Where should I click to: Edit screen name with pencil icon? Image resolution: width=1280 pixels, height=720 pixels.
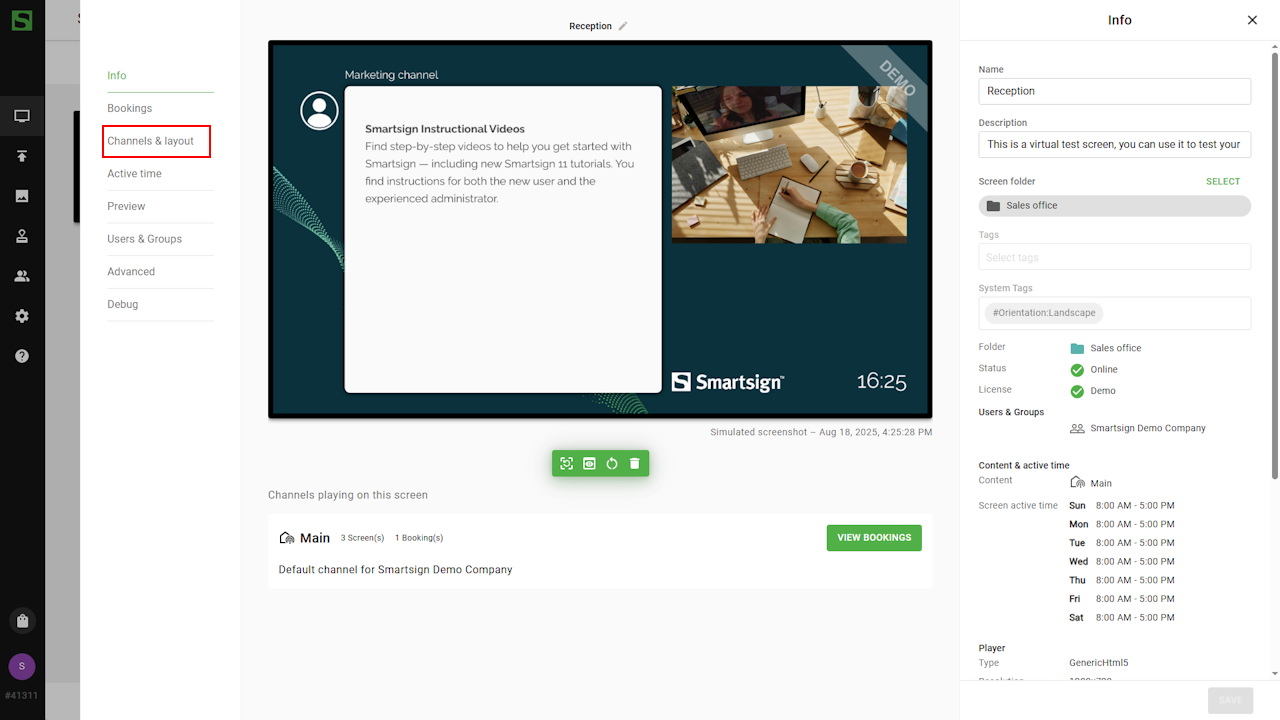(623, 26)
